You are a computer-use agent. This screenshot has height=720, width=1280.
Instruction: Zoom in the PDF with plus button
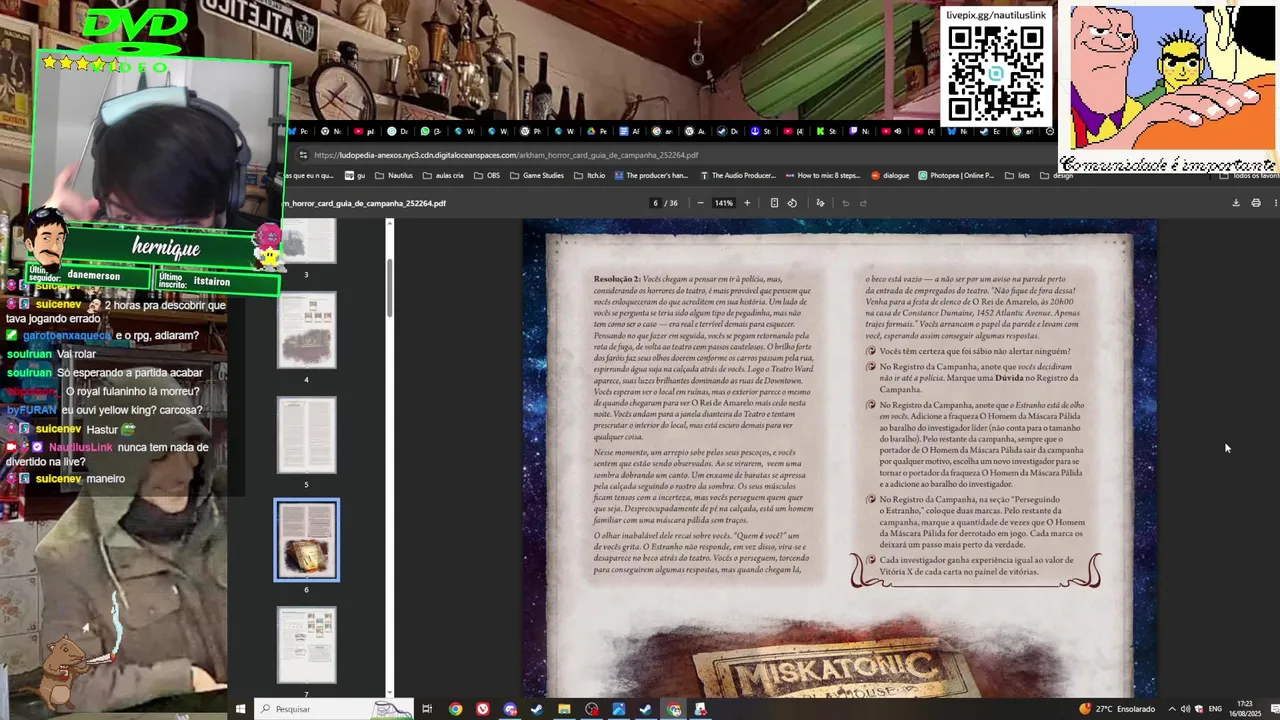746,203
